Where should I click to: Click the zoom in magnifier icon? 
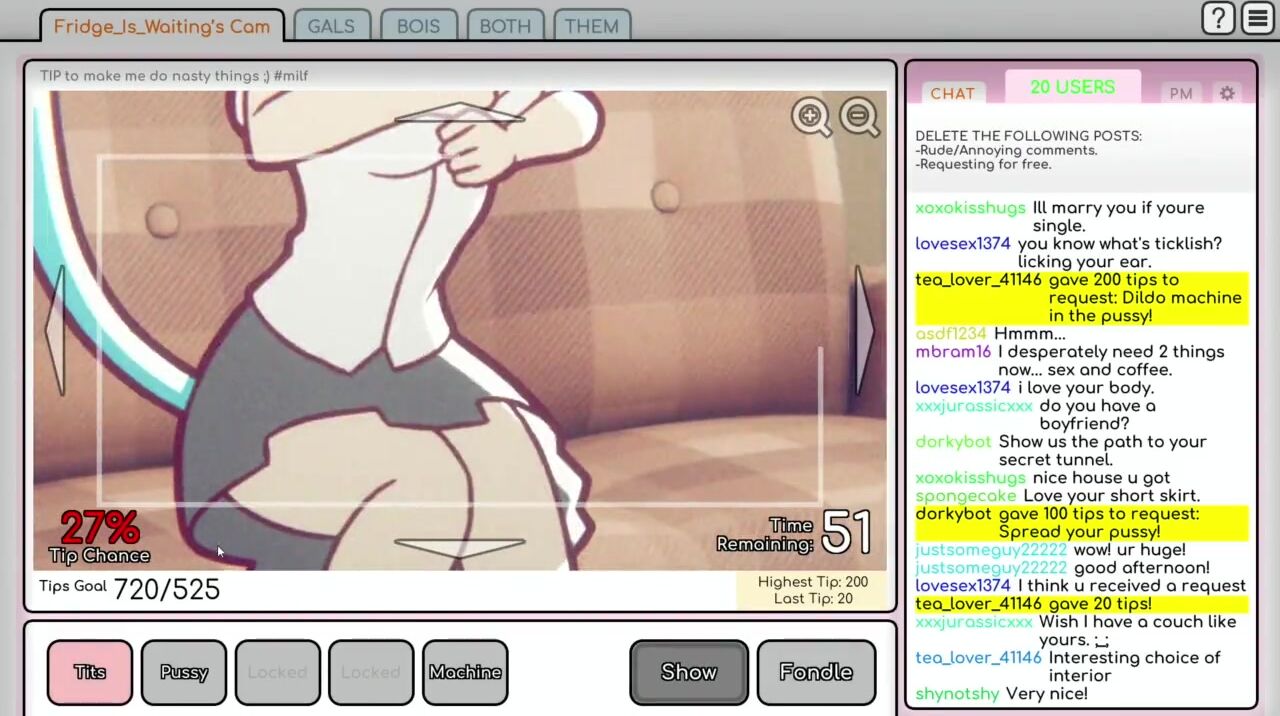pyautogui.click(x=810, y=117)
